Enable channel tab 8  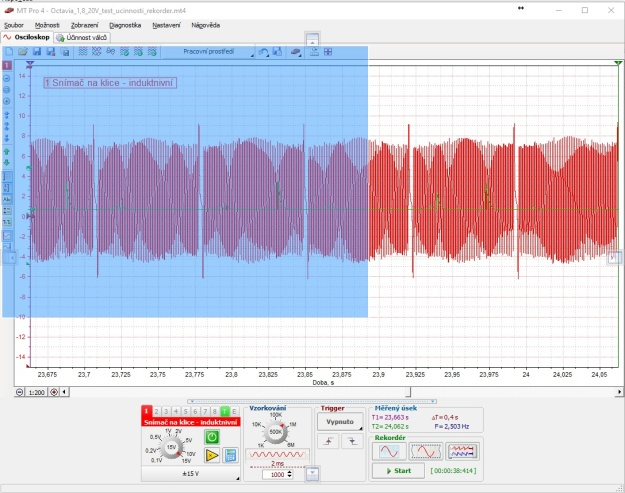pos(214,411)
